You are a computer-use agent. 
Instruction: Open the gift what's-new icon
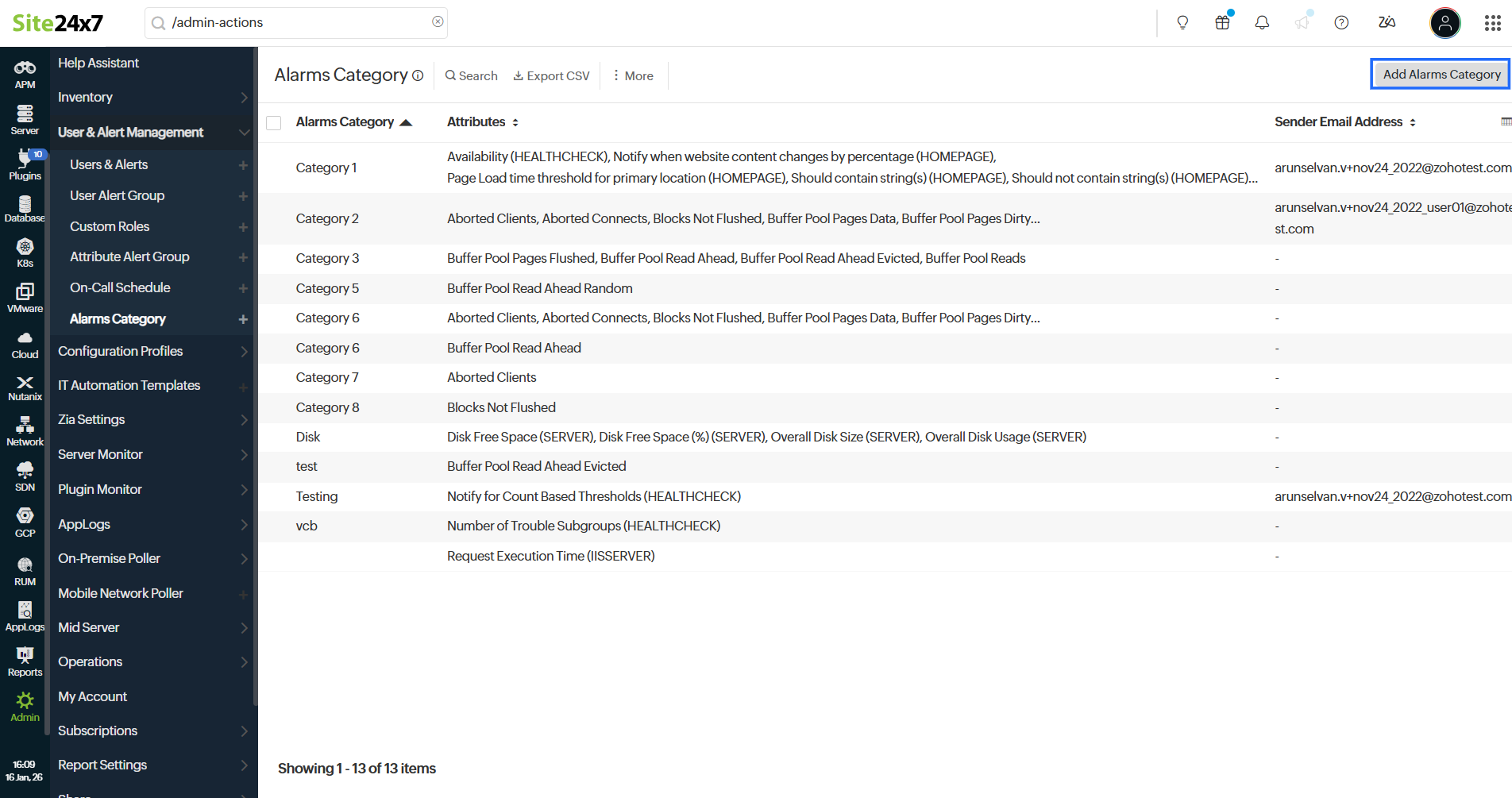tap(1222, 22)
